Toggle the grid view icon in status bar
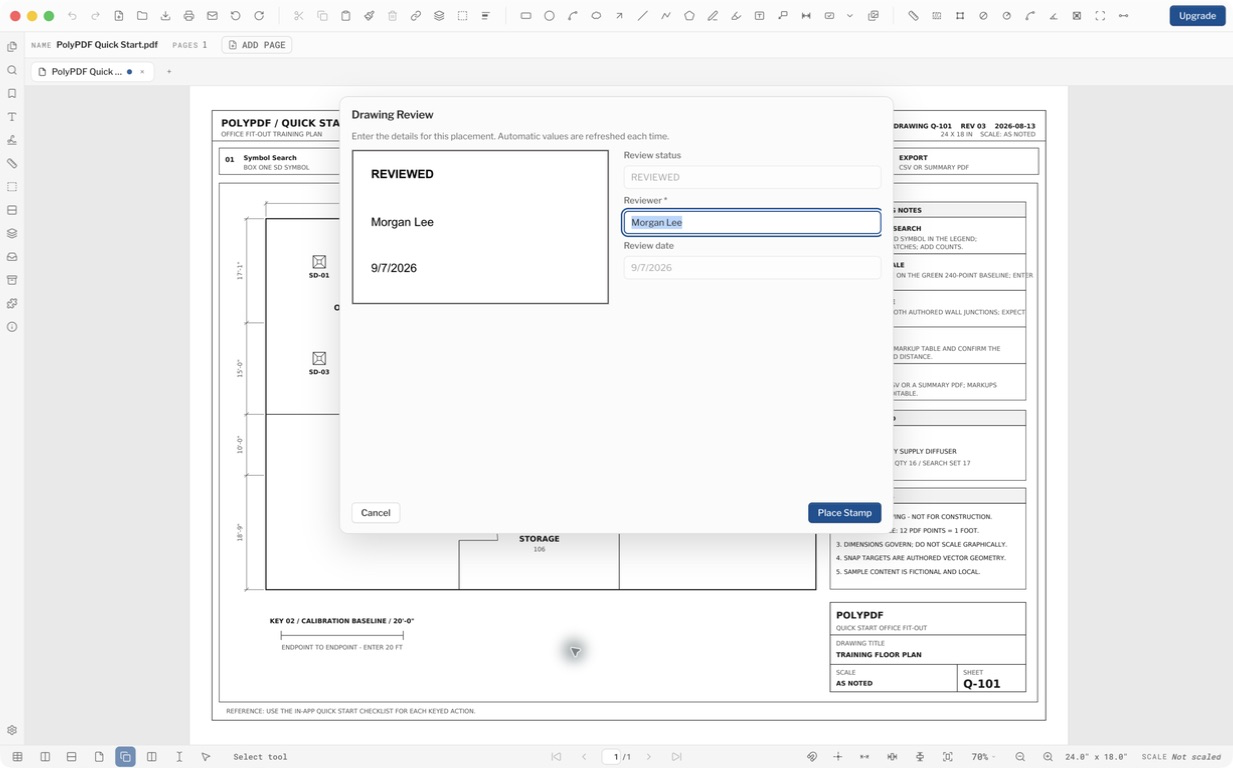Viewport: 1233px width, 768px height. 18,757
